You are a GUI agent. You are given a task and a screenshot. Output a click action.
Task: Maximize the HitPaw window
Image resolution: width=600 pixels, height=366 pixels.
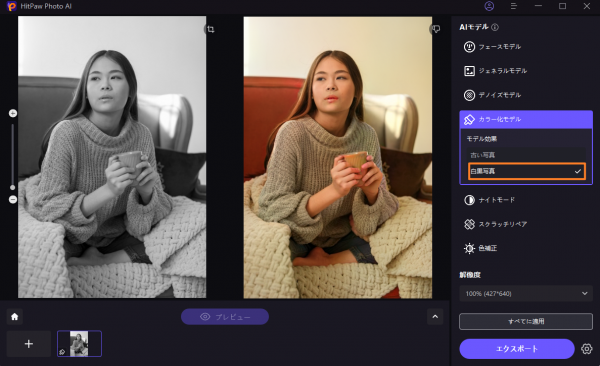click(x=562, y=6)
